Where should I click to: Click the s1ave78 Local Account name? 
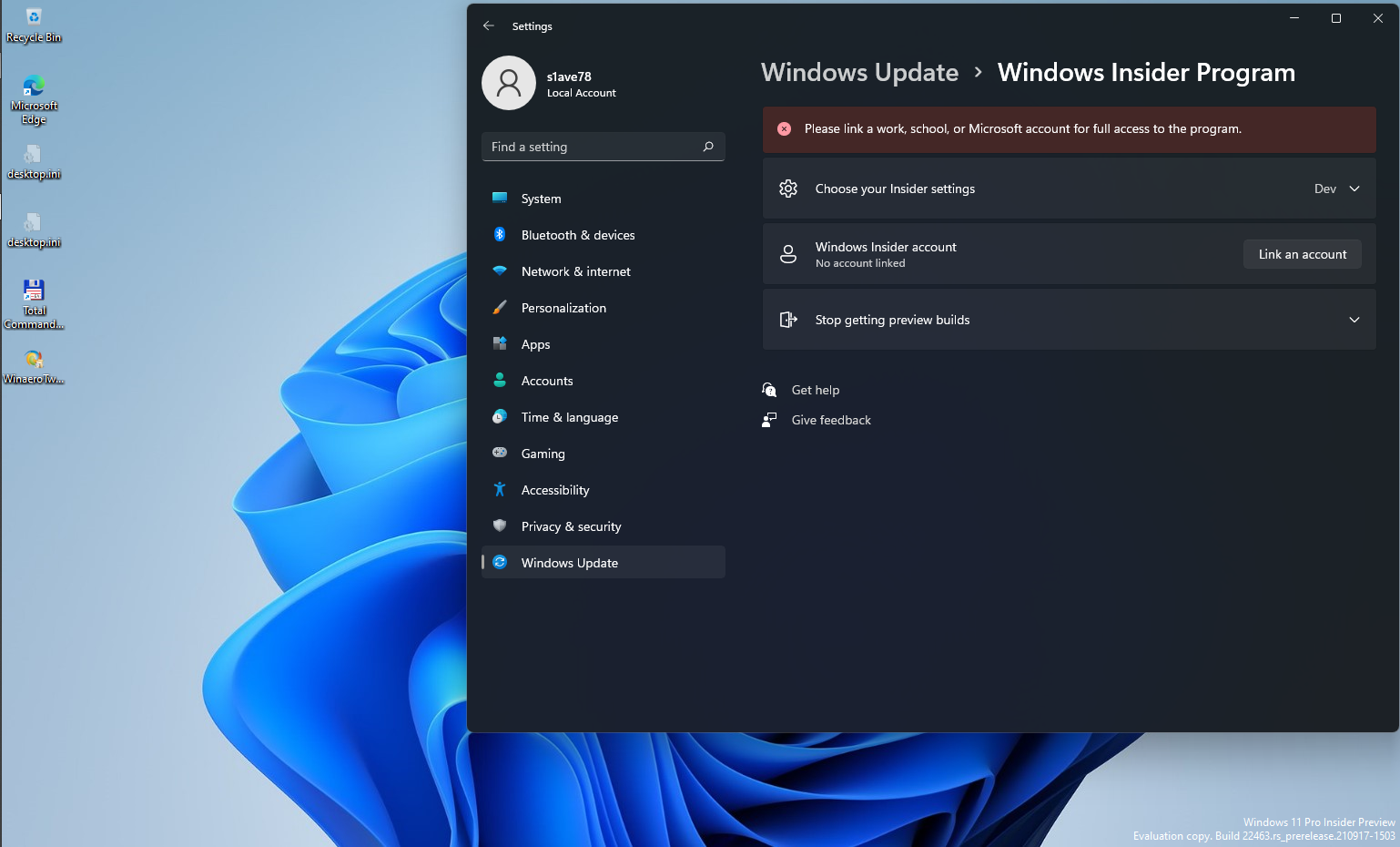[x=581, y=84]
